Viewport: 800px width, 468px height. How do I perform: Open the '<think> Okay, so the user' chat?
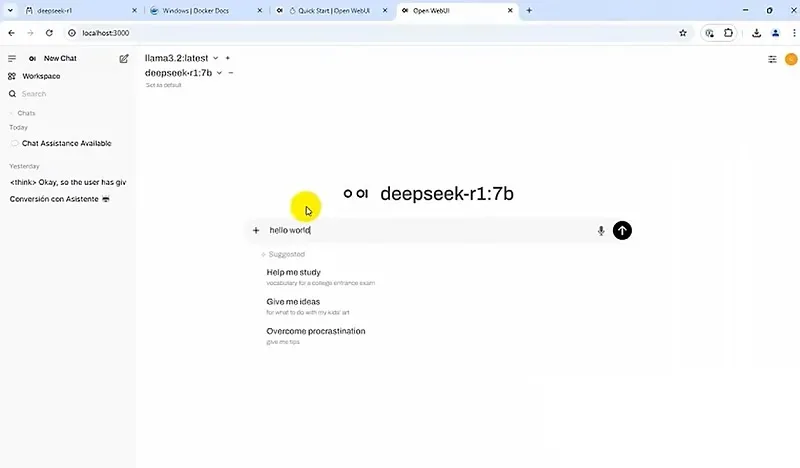pyautogui.click(x=68, y=182)
